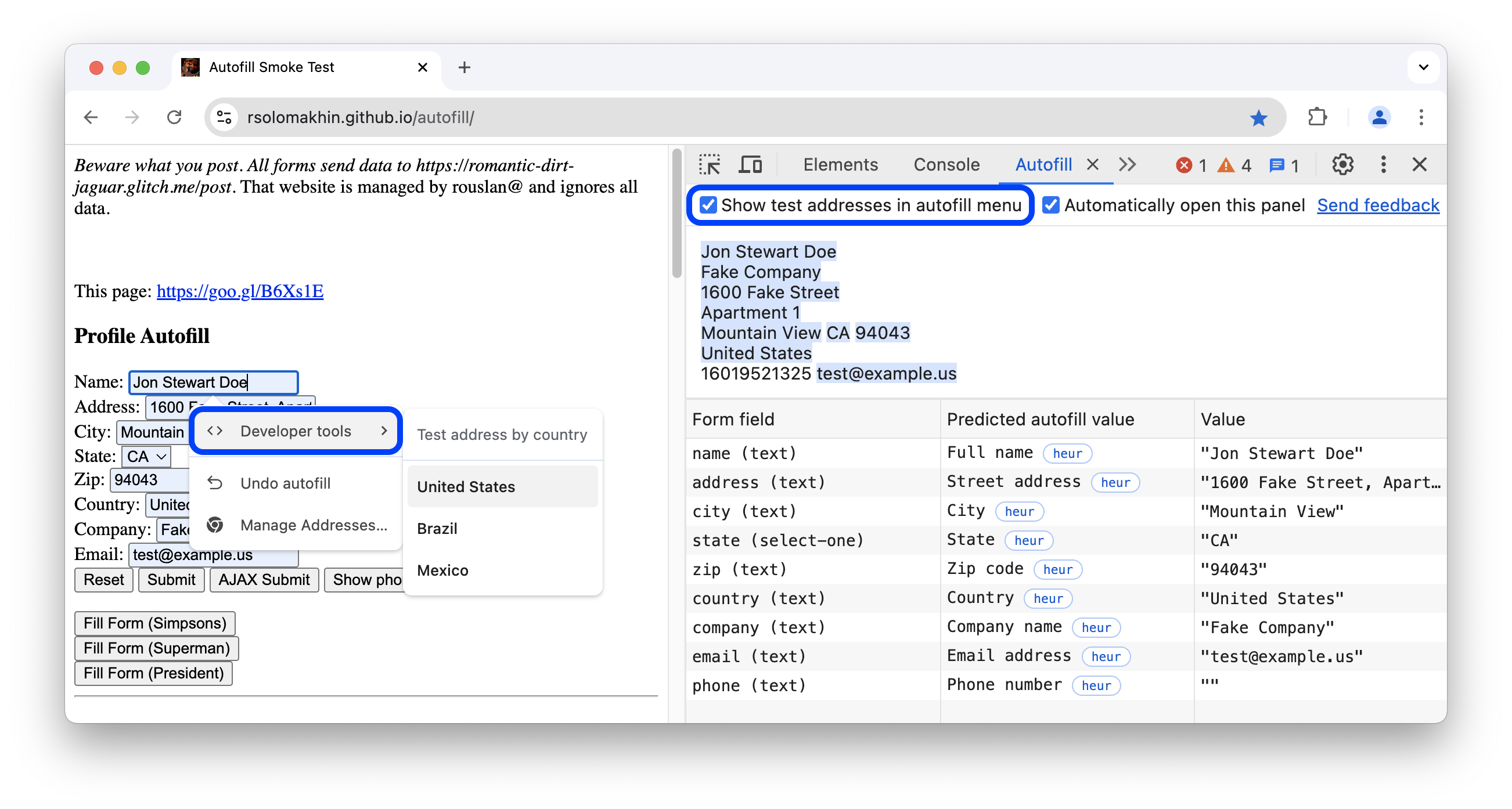Click the Name input field
This screenshot has height=809, width=1512.
[x=212, y=381]
